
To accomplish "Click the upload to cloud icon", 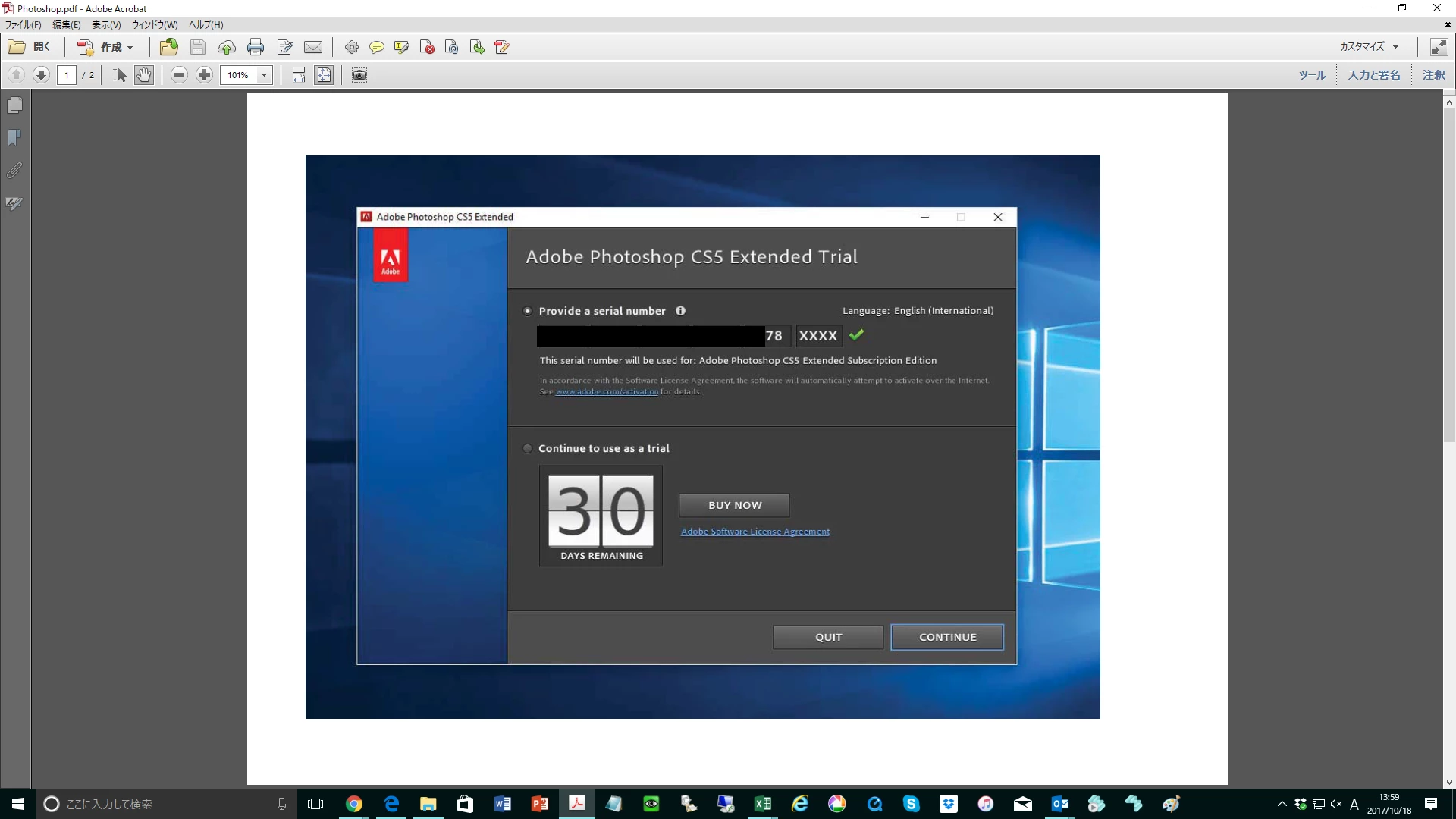I will (227, 47).
